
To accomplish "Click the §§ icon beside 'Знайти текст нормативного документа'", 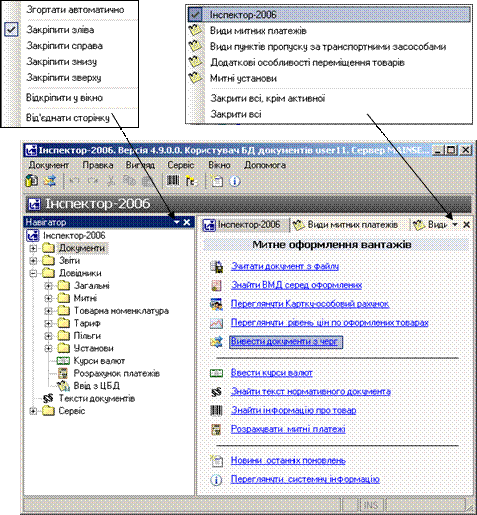I will point(217,392).
